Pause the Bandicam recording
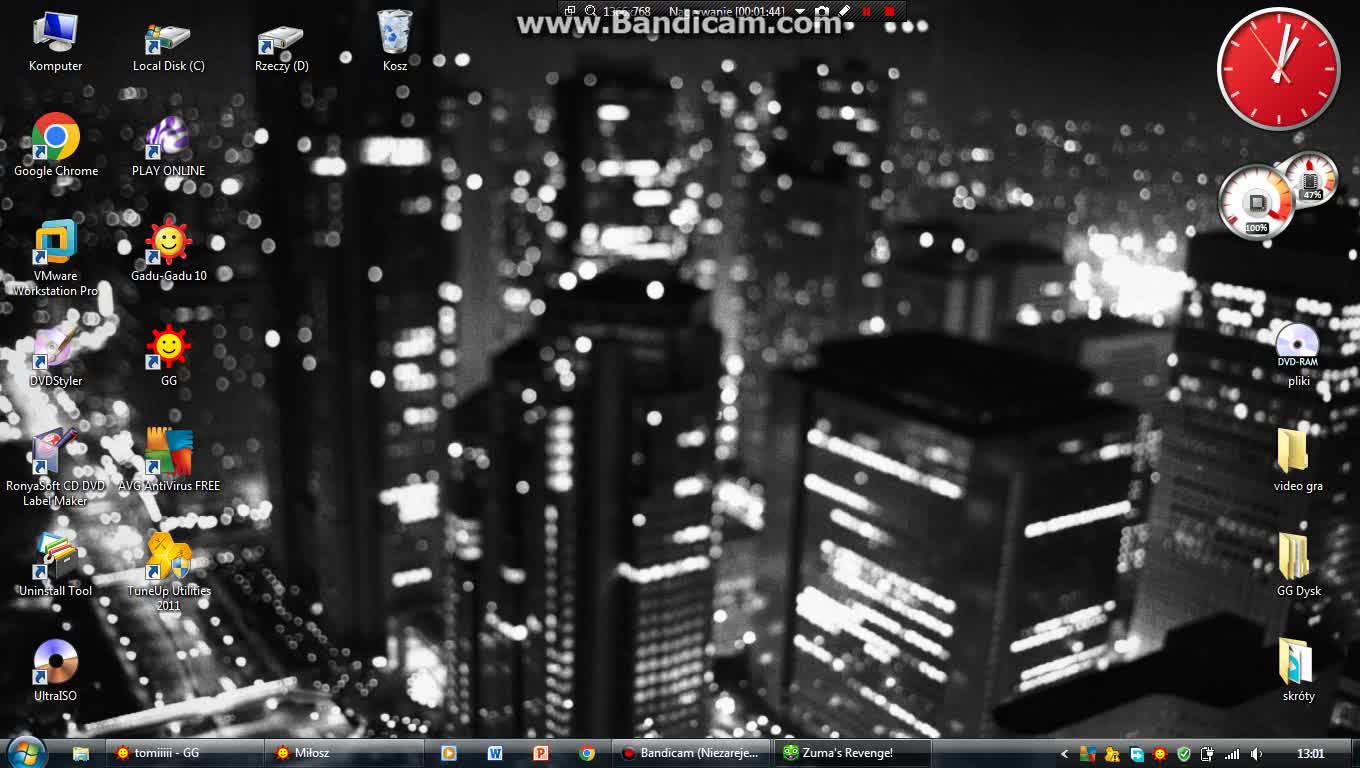The height and width of the screenshot is (768, 1360). coord(866,12)
